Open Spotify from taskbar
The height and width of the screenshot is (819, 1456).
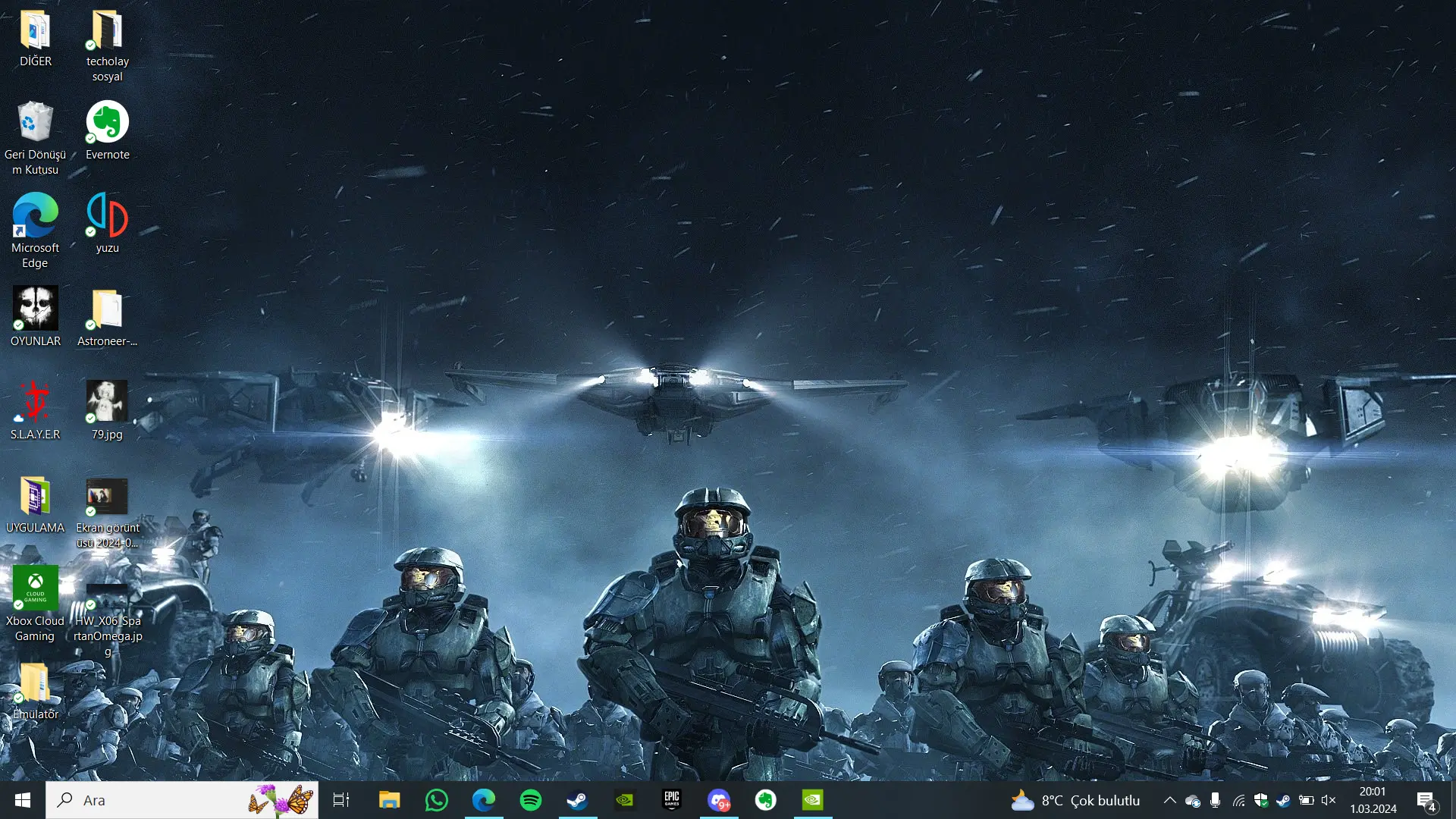click(530, 800)
